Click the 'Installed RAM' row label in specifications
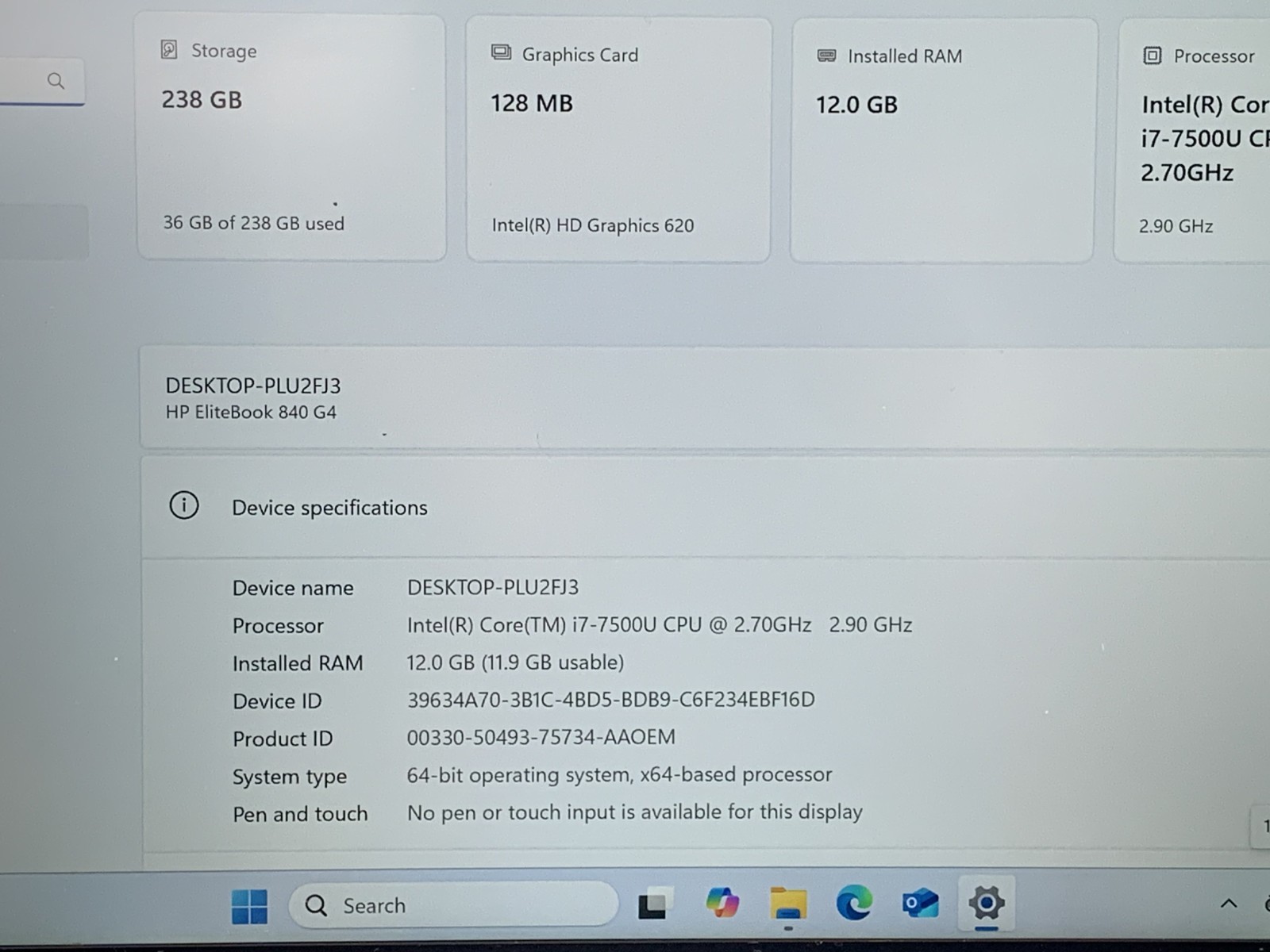The width and height of the screenshot is (1270, 952). coord(298,663)
